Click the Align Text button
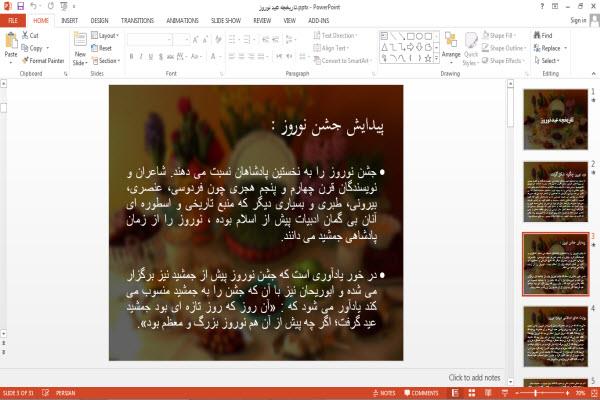 point(331,48)
